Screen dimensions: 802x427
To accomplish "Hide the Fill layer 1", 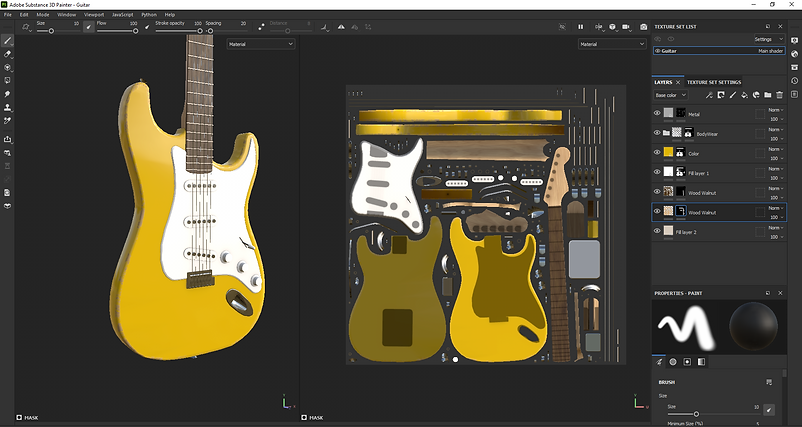I will coord(657,173).
